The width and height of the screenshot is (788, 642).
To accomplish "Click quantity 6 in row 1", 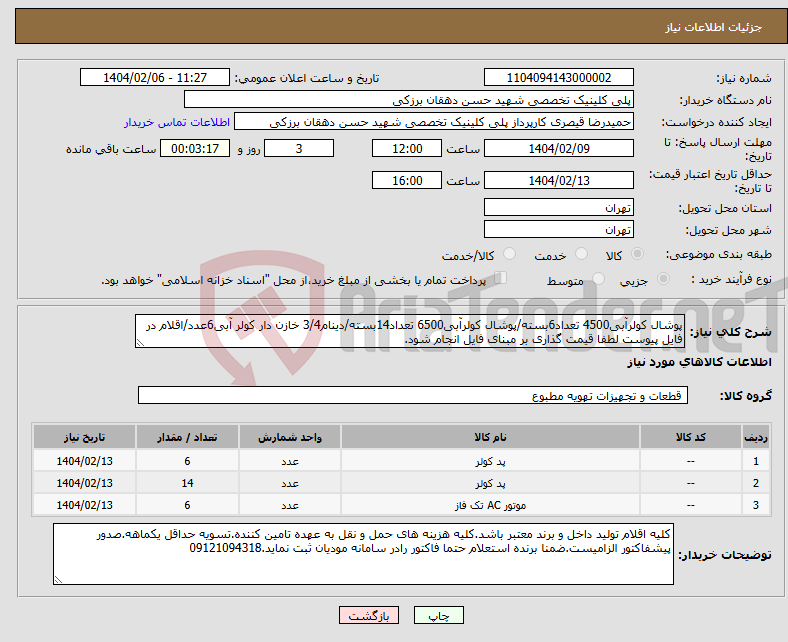I will [x=187, y=461].
